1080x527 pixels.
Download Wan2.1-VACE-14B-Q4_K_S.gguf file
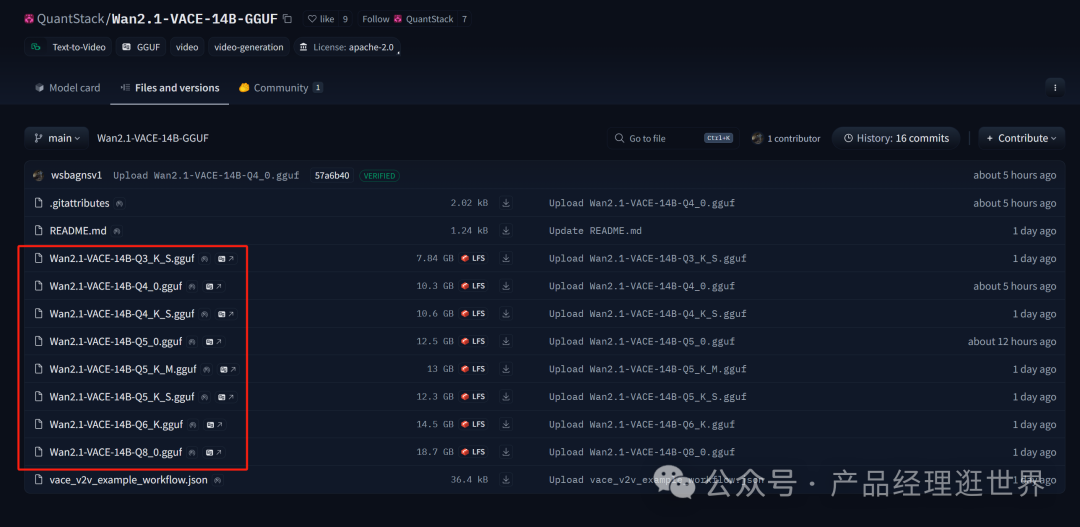pyautogui.click(x=506, y=313)
